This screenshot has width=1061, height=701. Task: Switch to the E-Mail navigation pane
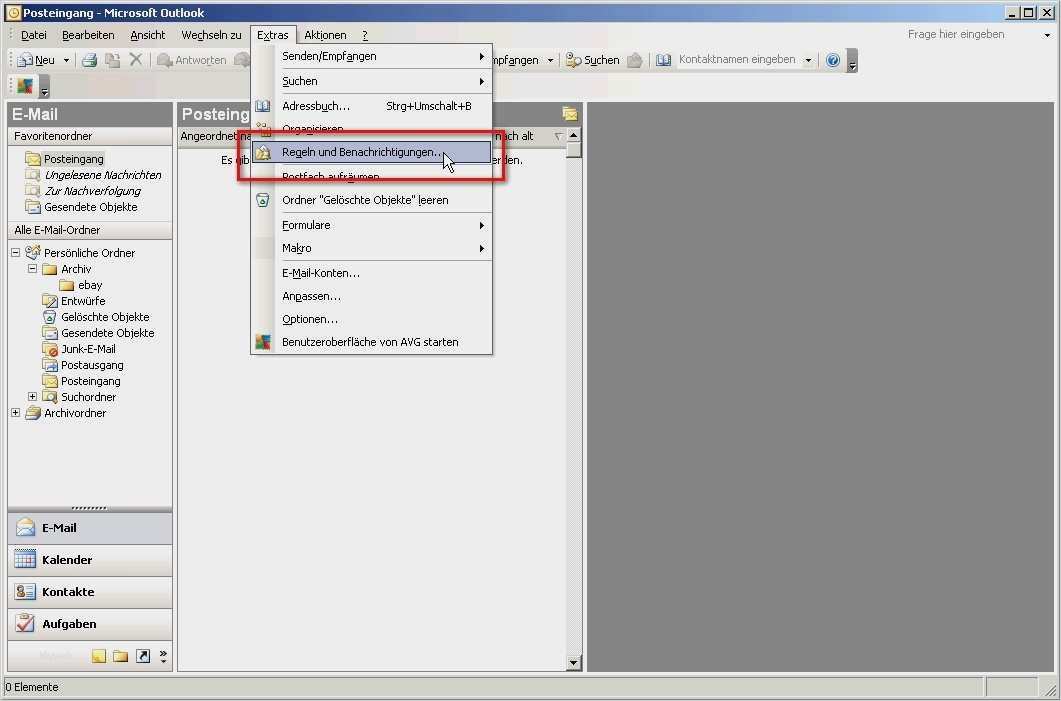[90, 528]
